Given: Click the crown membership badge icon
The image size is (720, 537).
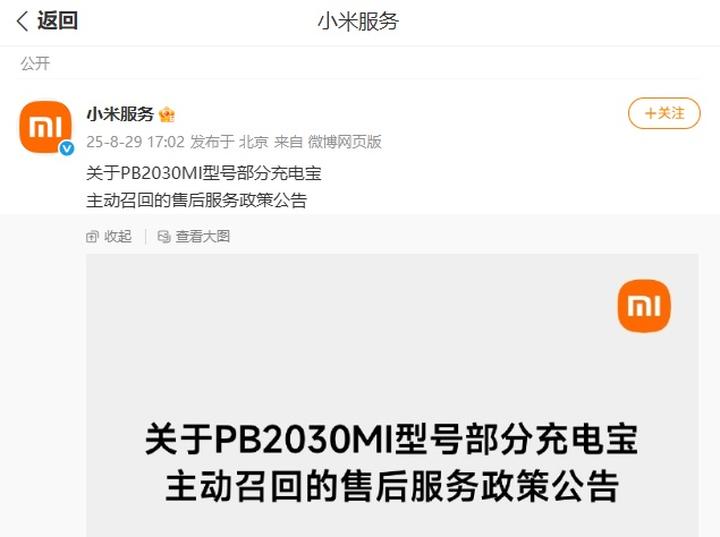Looking at the screenshot, I should [167, 114].
